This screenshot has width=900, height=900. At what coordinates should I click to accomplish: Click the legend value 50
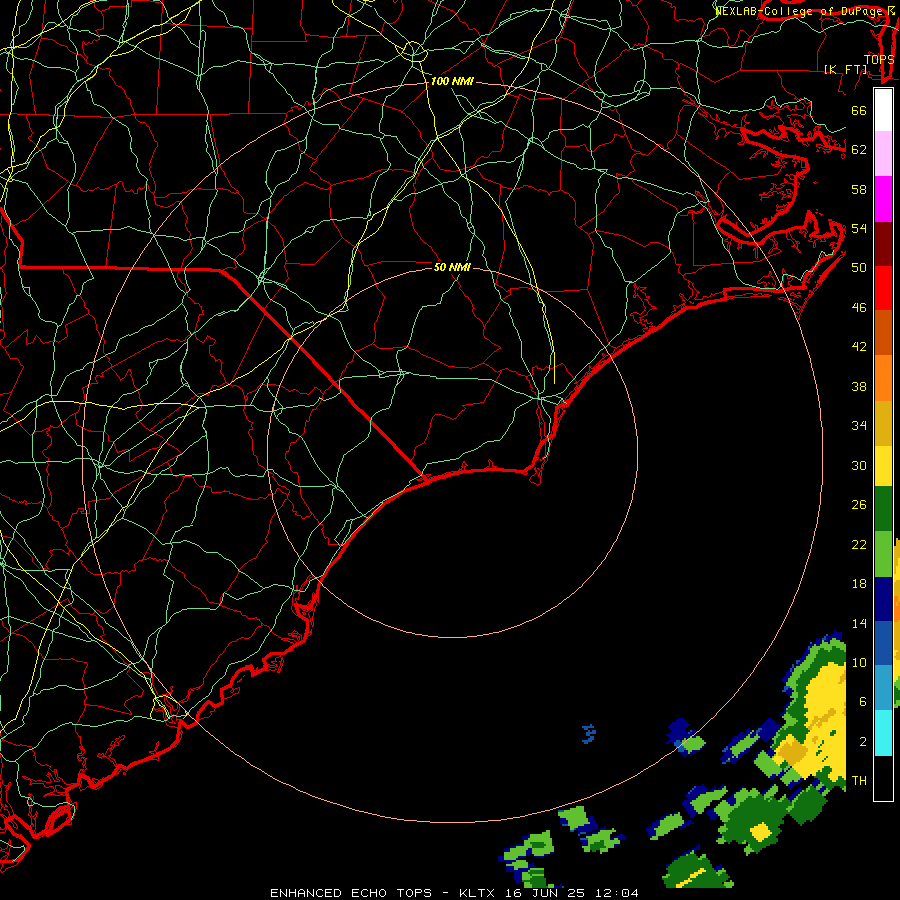point(859,268)
